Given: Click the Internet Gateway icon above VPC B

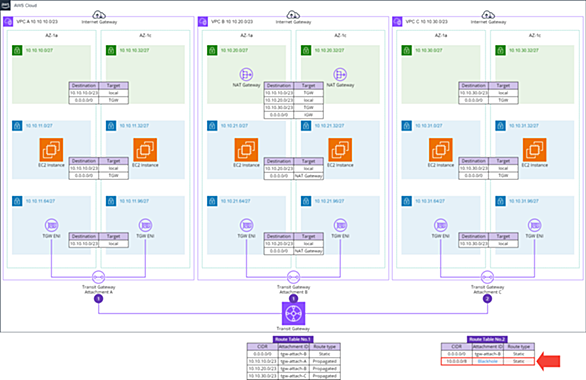Looking at the screenshot, I should [293, 15].
